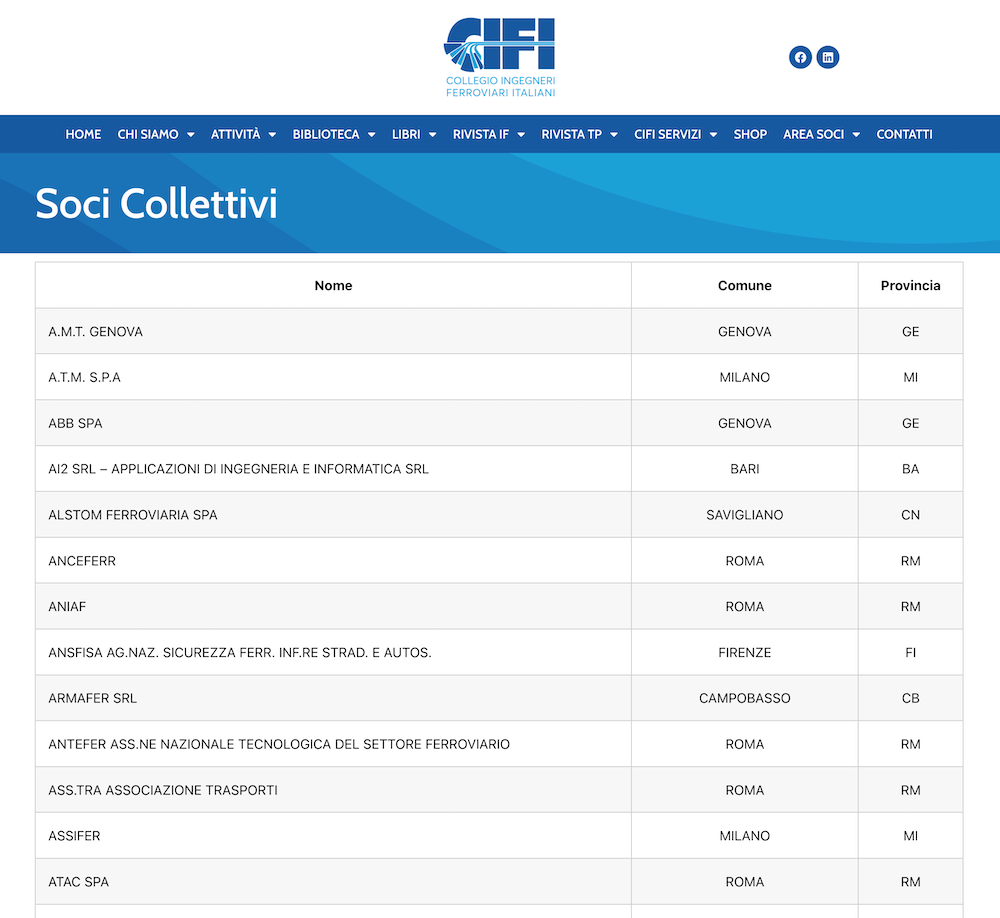Open the LIBRI menu
Viewport: 1000px width, 918px height.
pos(406,135)
